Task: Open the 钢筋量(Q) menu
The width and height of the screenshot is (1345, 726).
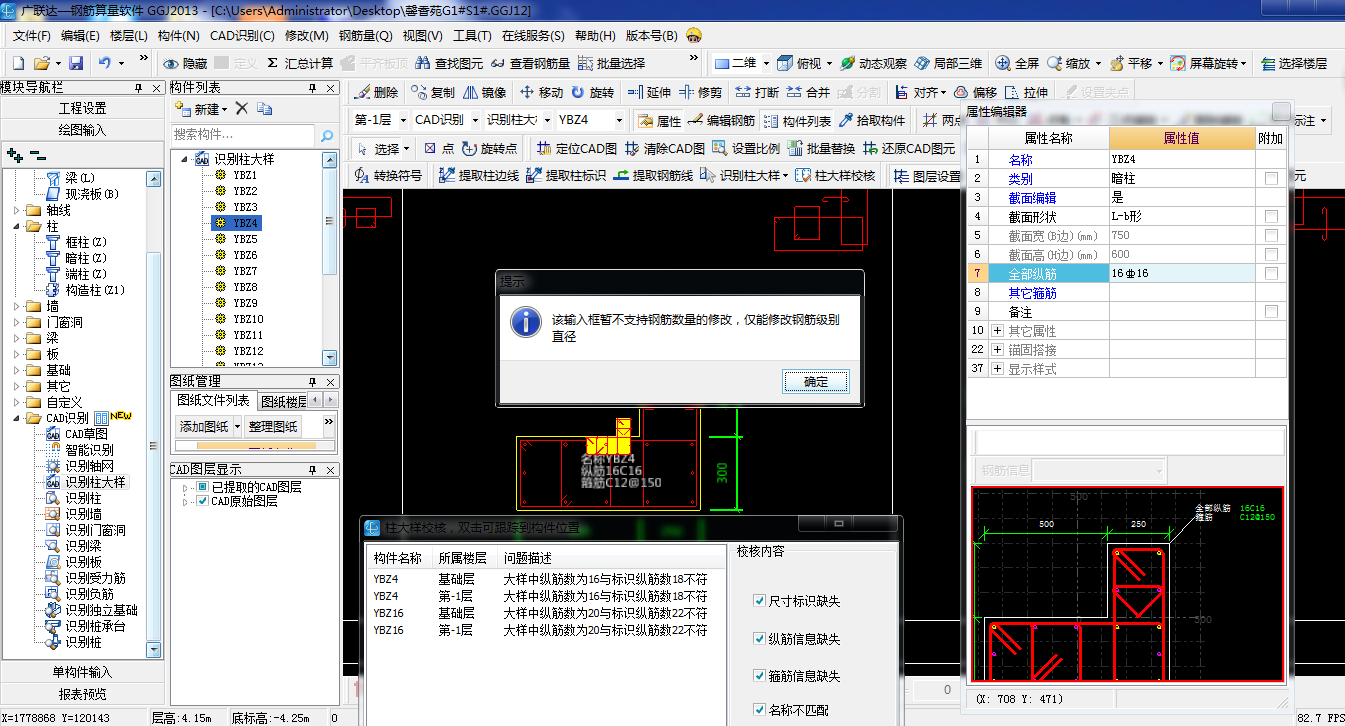Action: pos(366,36)
